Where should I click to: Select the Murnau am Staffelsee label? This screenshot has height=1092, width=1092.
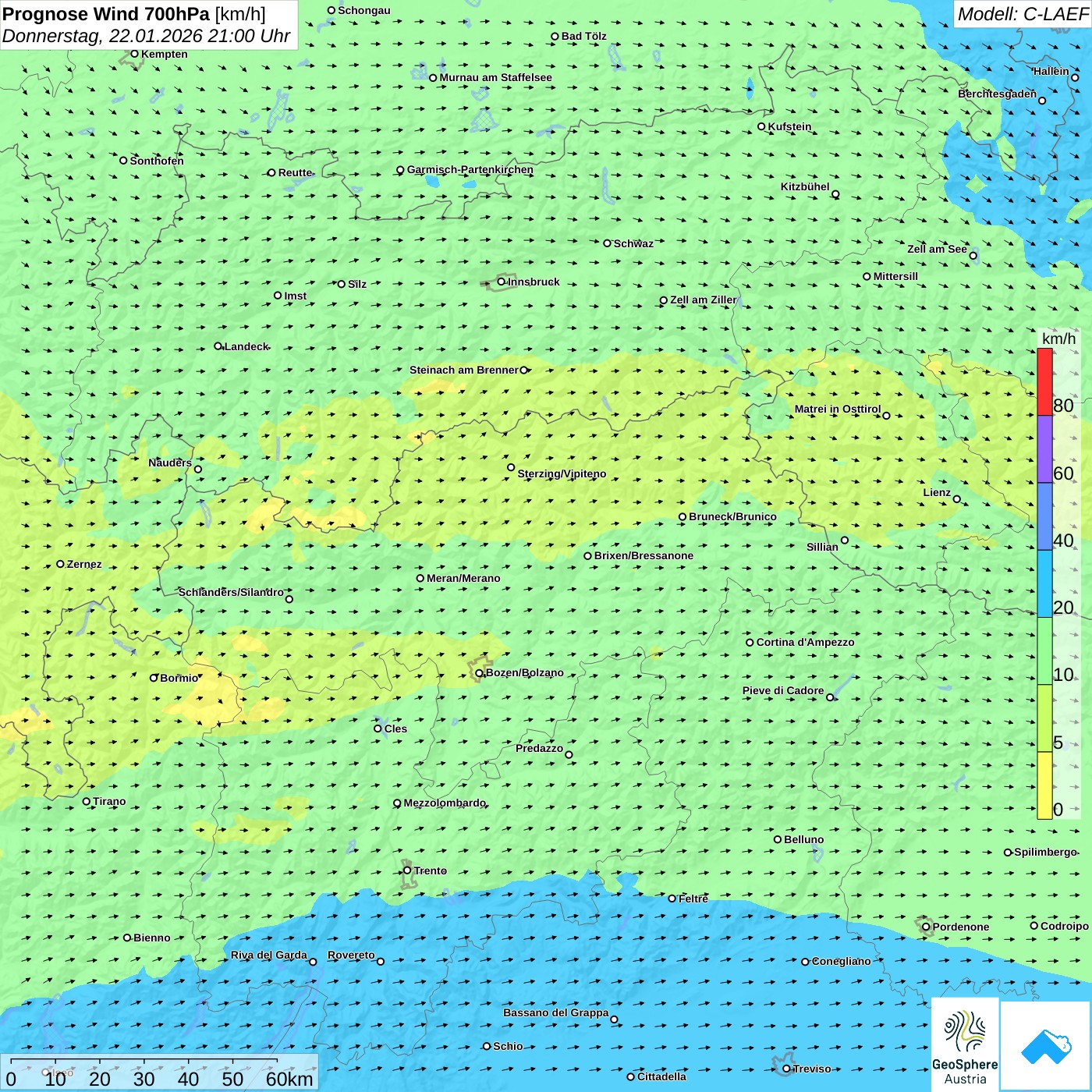tap(495, 77)
